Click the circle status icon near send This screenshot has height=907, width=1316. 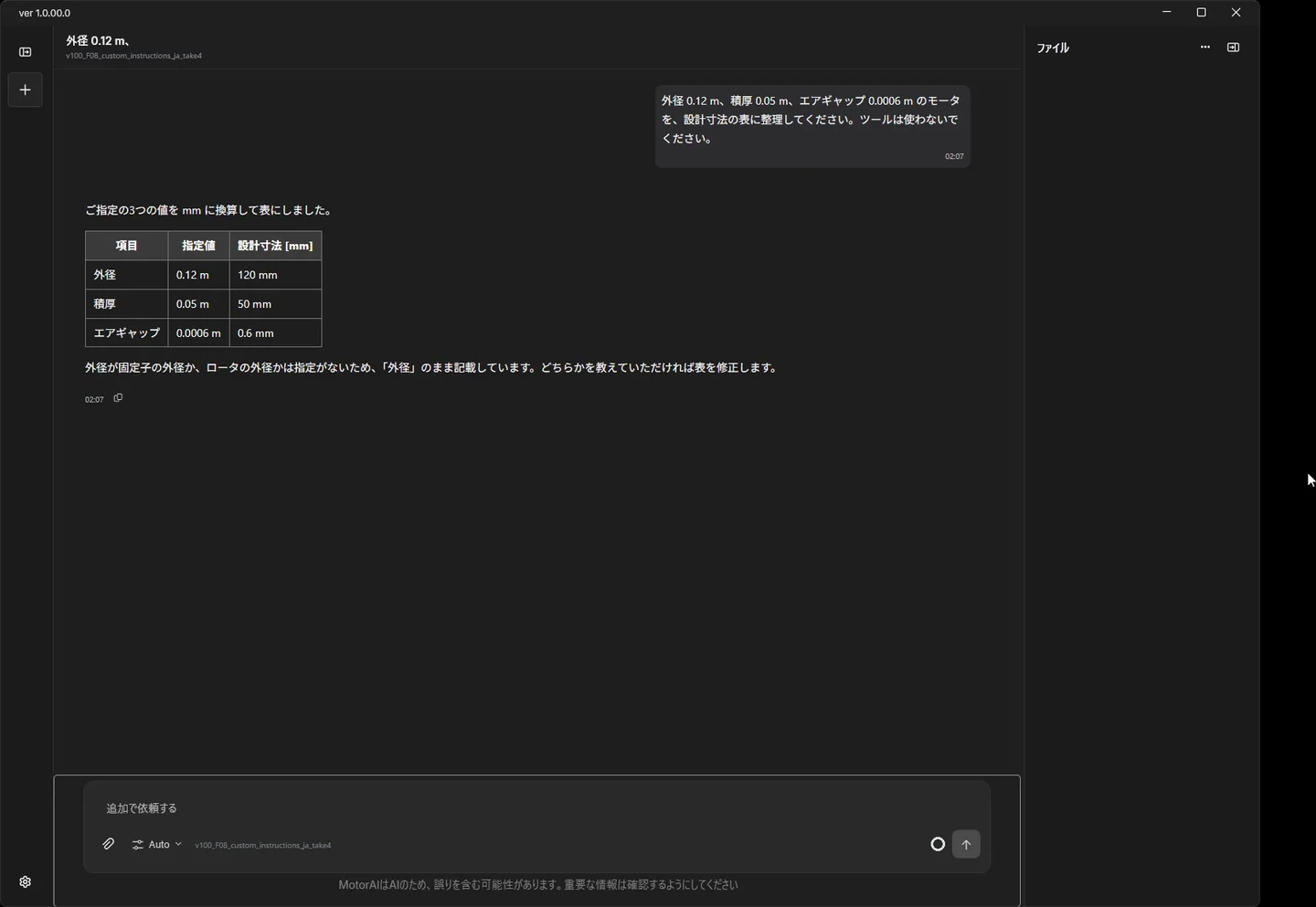tap(938, 844)
